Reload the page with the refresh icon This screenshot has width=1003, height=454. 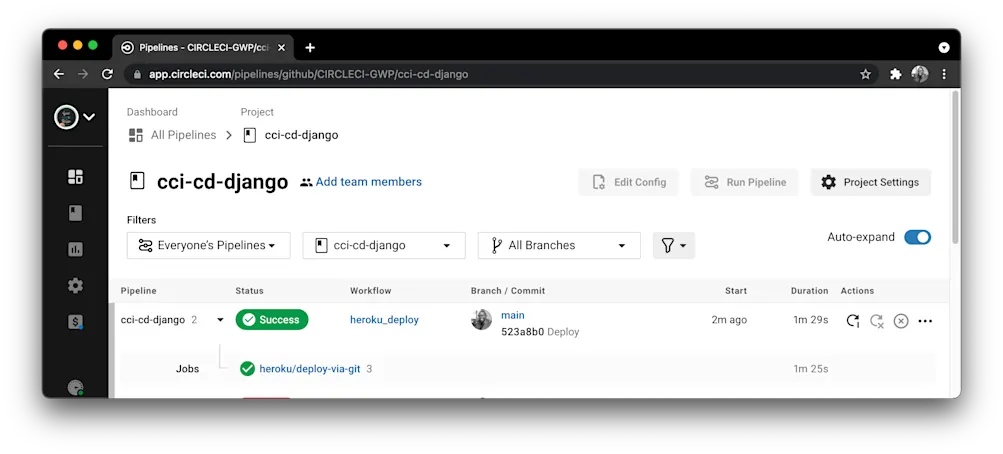[x=107, y=74]
